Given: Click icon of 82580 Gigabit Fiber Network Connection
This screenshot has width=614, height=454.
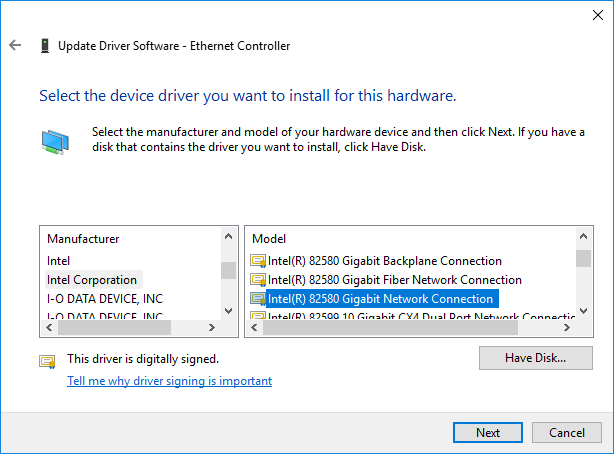Looking at the screenshot, I should point(258,280).
